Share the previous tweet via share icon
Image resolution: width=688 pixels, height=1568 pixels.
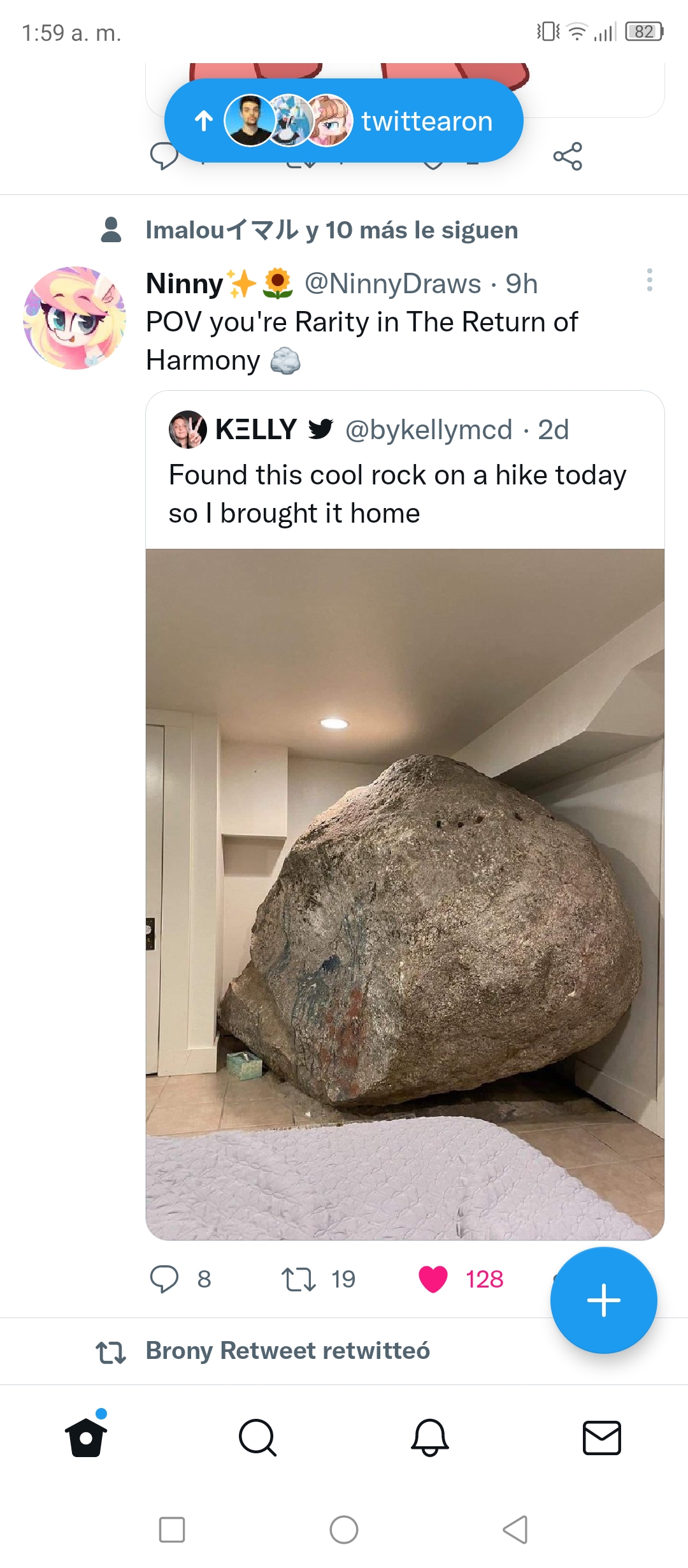click(568, 156)
